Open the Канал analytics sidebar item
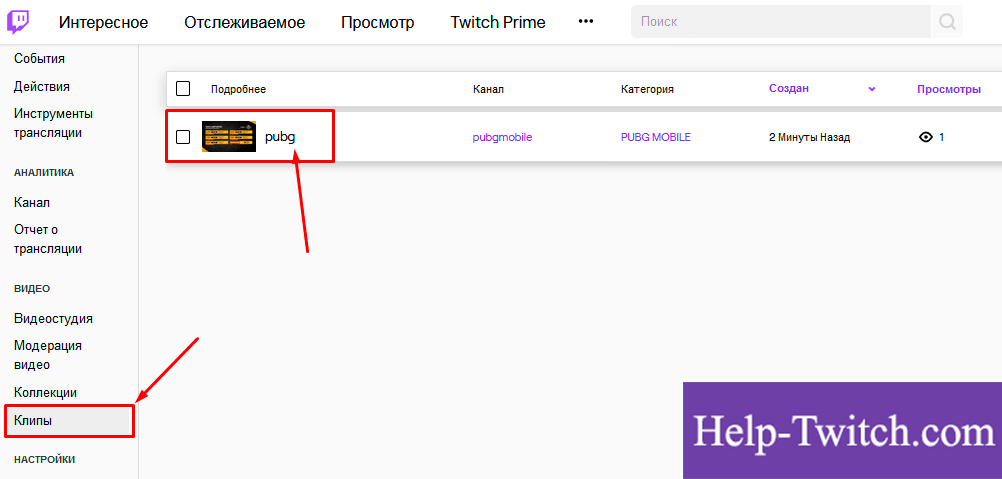Screen dimensions: 1002x479 (x=32, y=202)
